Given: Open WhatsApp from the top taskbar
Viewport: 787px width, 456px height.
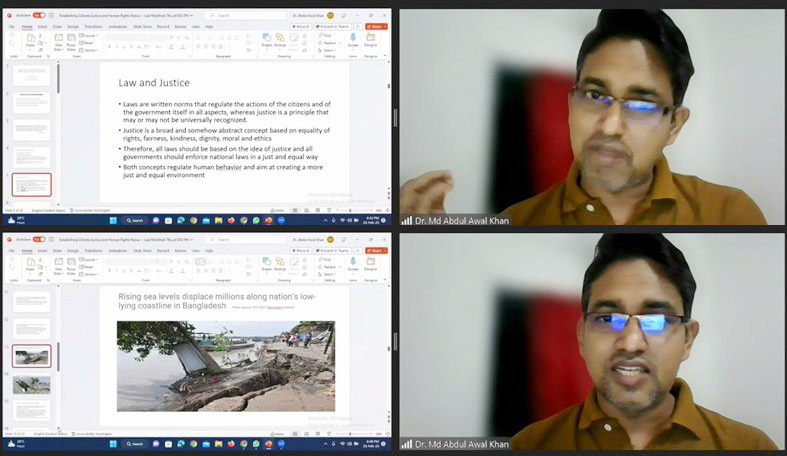Looking at the screenshot, I should point(256,220).
